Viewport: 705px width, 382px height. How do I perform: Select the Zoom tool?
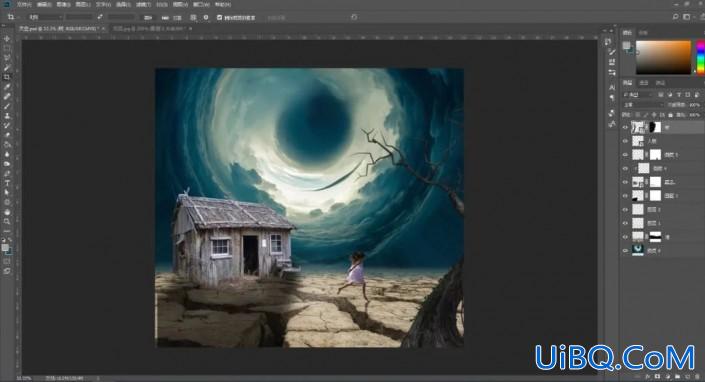tap(7, 221)
